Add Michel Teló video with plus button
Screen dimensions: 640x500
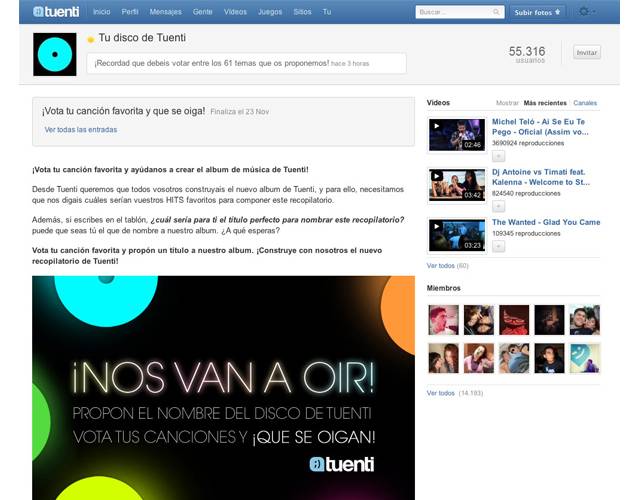498,156
